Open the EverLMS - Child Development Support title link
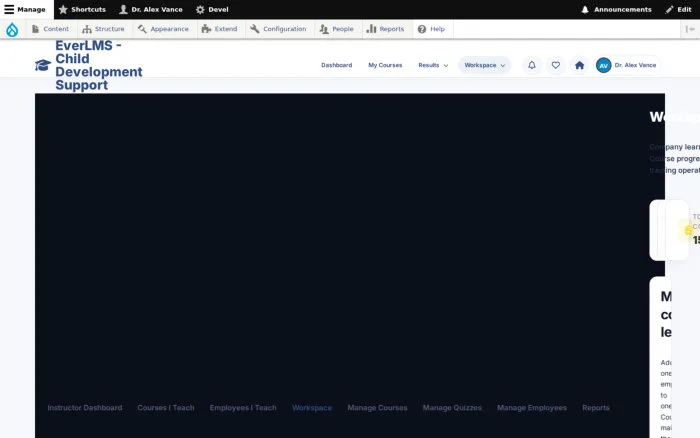 [99, 65]
